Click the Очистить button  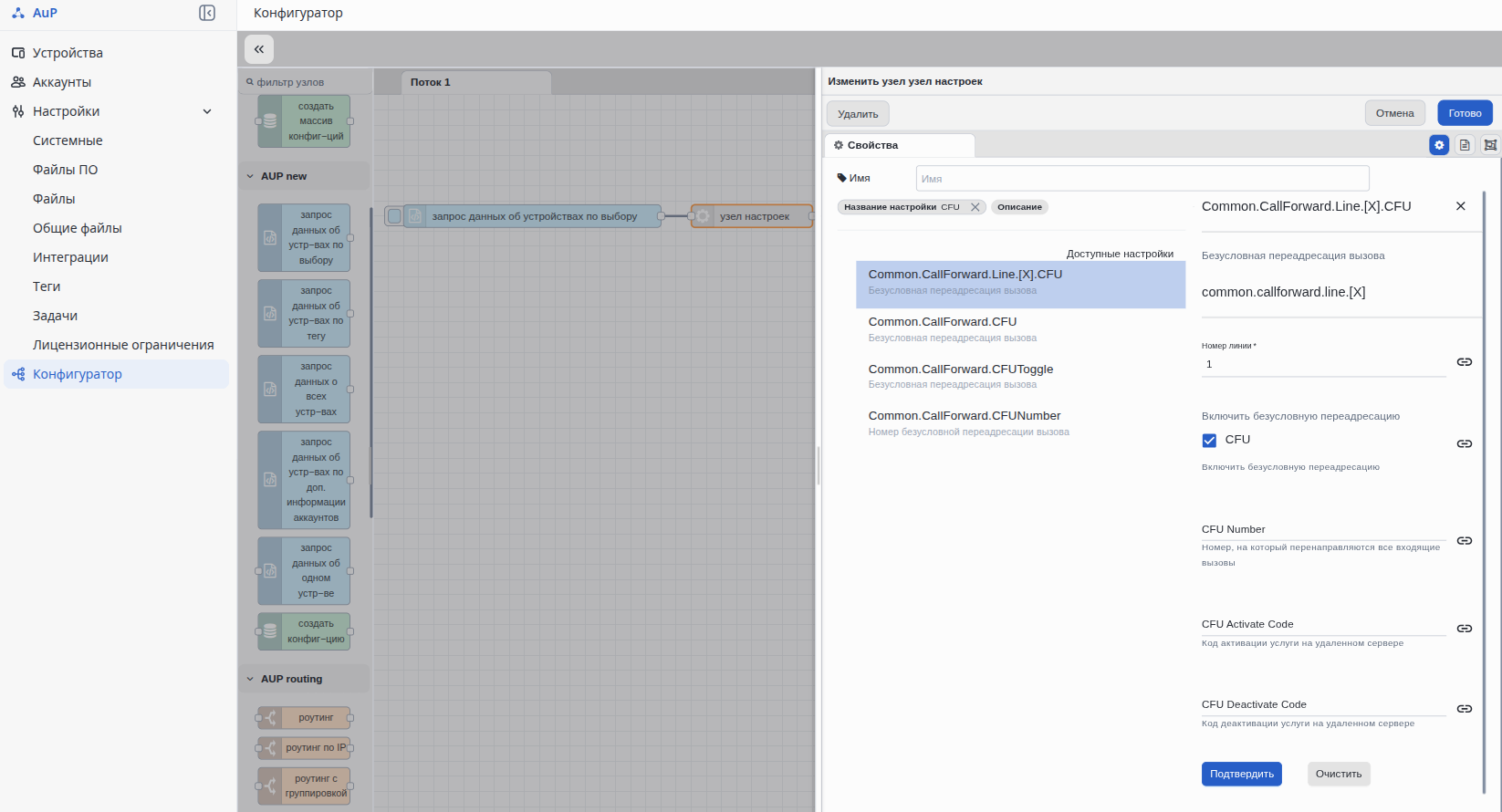[1339, 774]
